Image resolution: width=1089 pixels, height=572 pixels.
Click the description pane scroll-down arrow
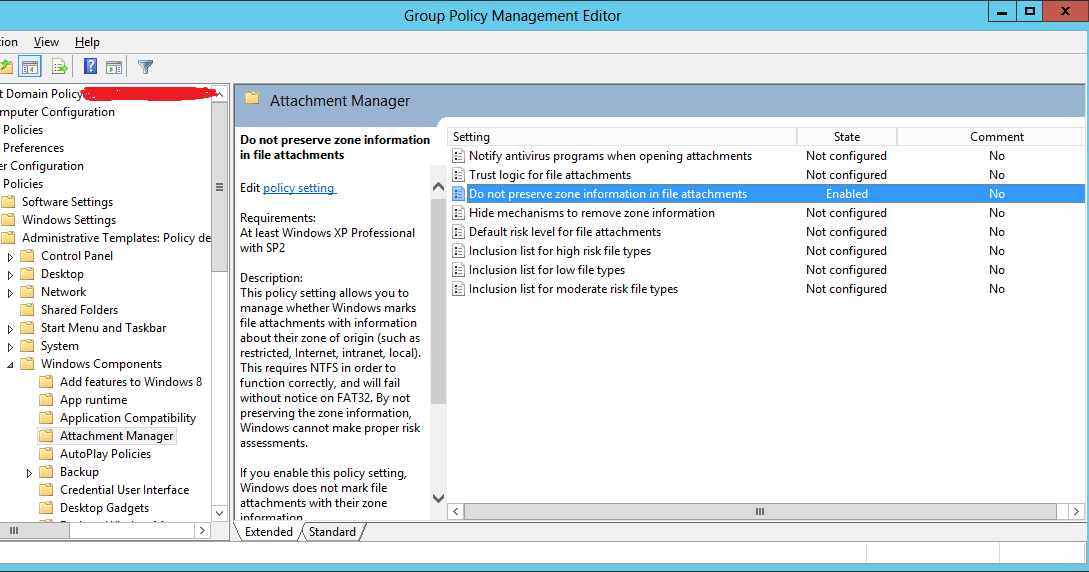point(438,498)
